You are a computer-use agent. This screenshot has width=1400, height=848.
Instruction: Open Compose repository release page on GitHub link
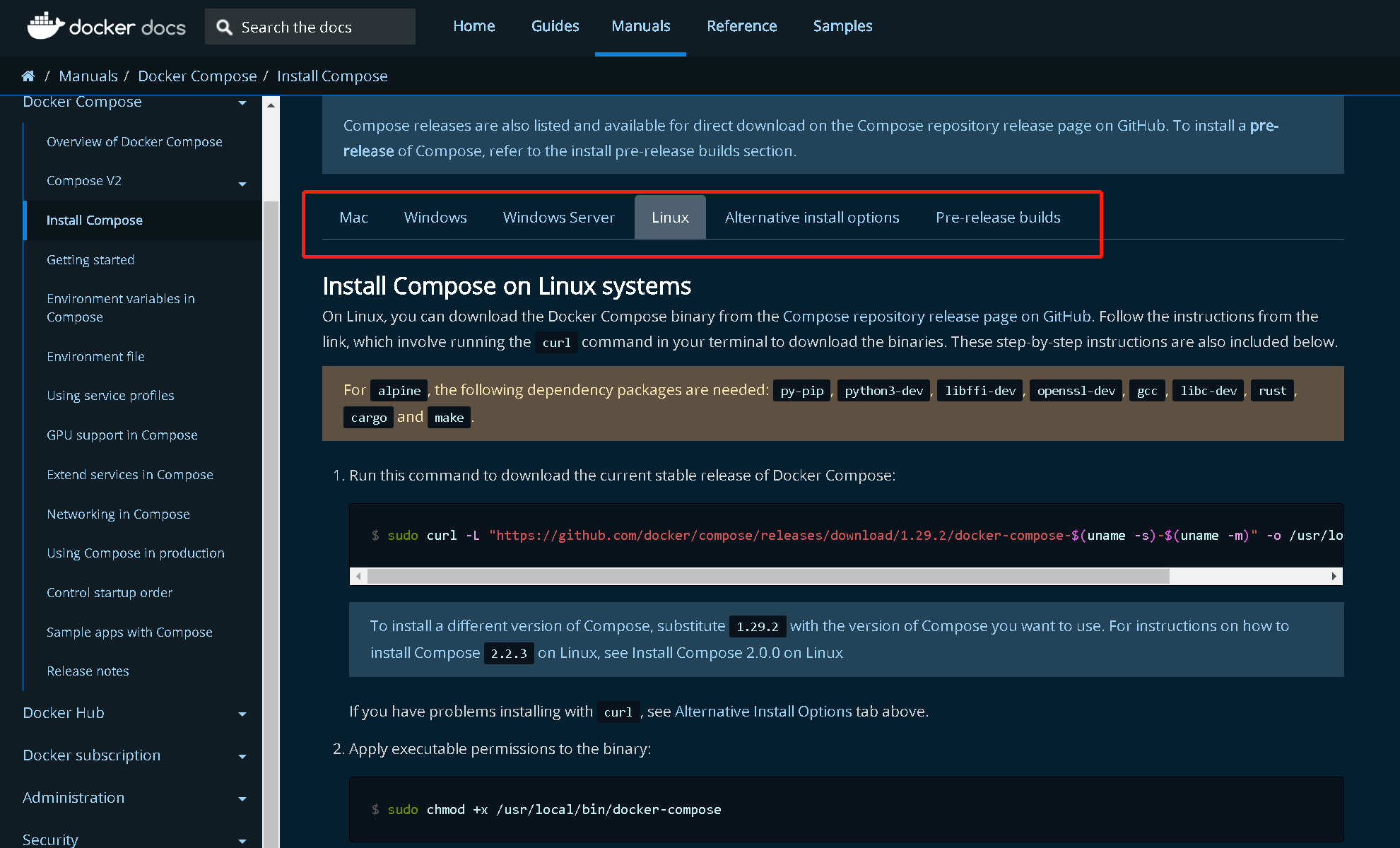[937, 316]
